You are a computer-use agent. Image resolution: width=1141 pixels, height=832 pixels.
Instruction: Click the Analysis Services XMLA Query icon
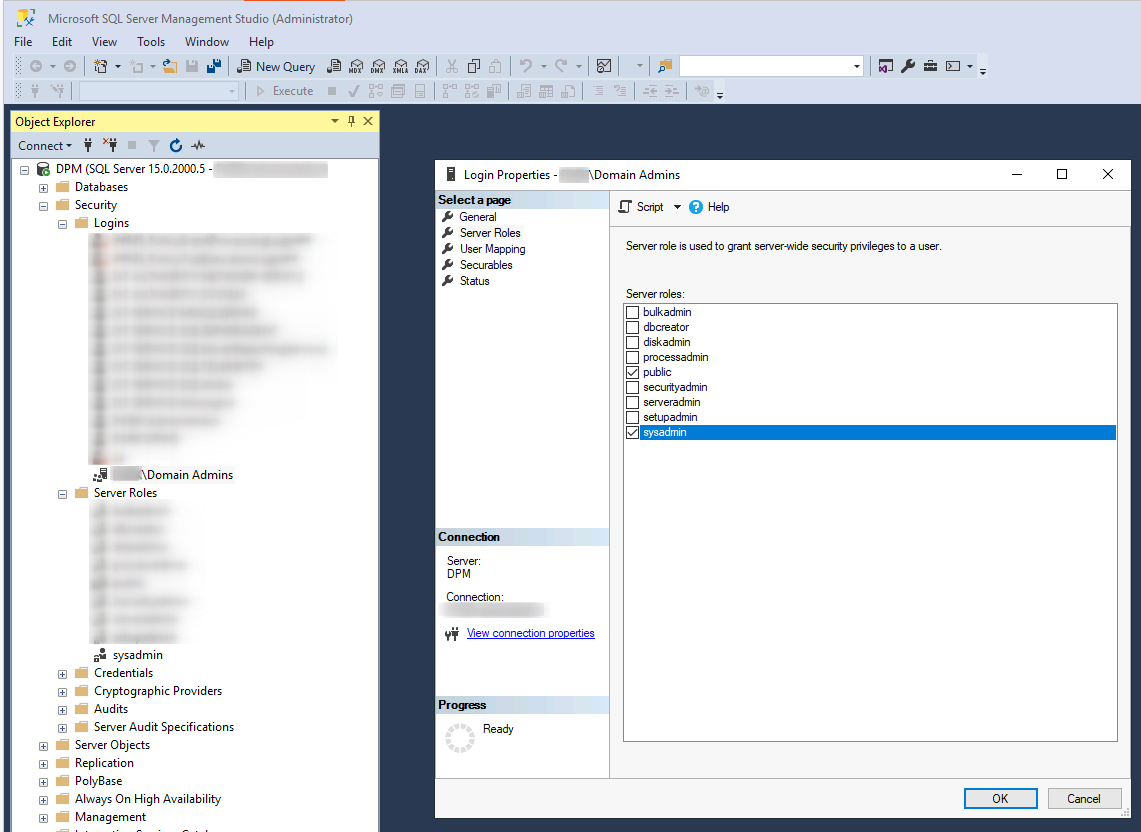400,66
